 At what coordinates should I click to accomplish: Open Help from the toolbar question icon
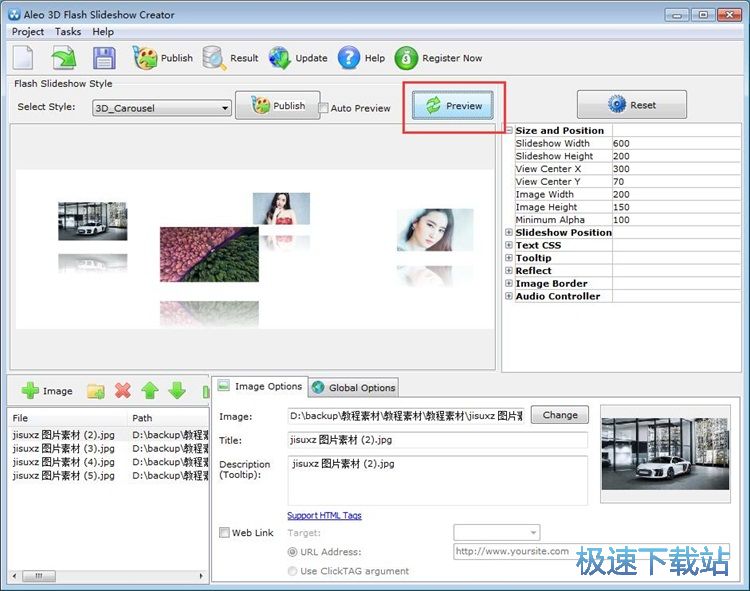[349, 58]
